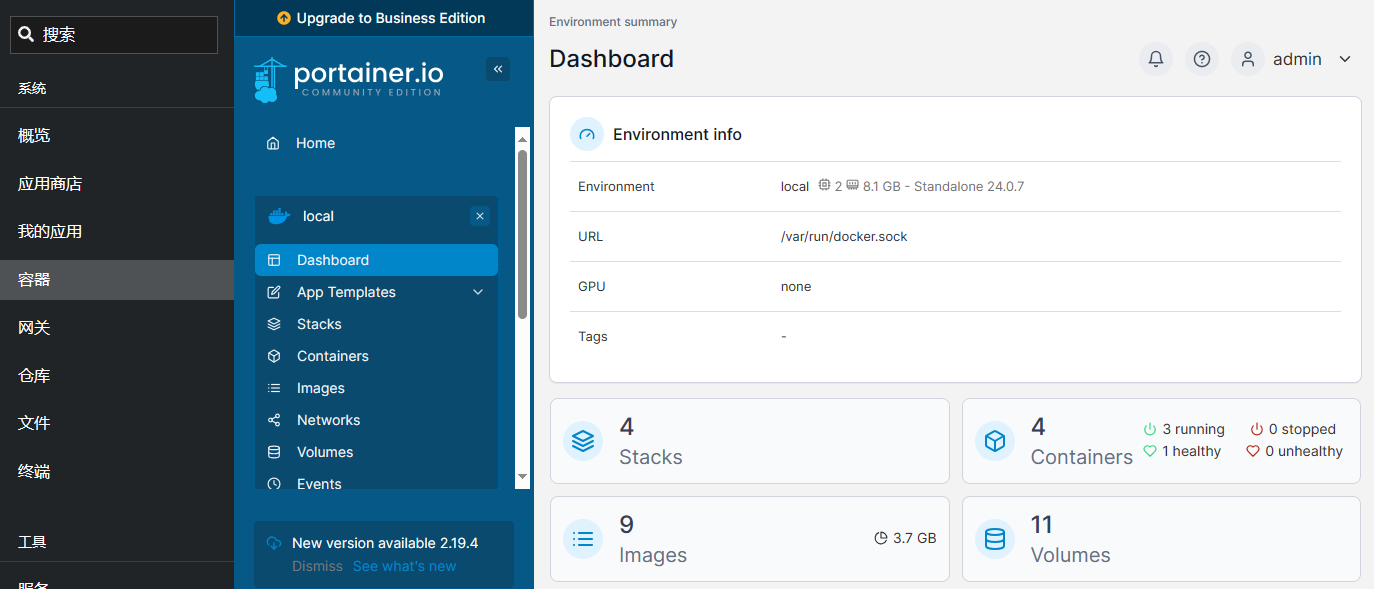1374x589 pixels.
Task: Click the Stacks layers icon tile
Action: [583, 441]
